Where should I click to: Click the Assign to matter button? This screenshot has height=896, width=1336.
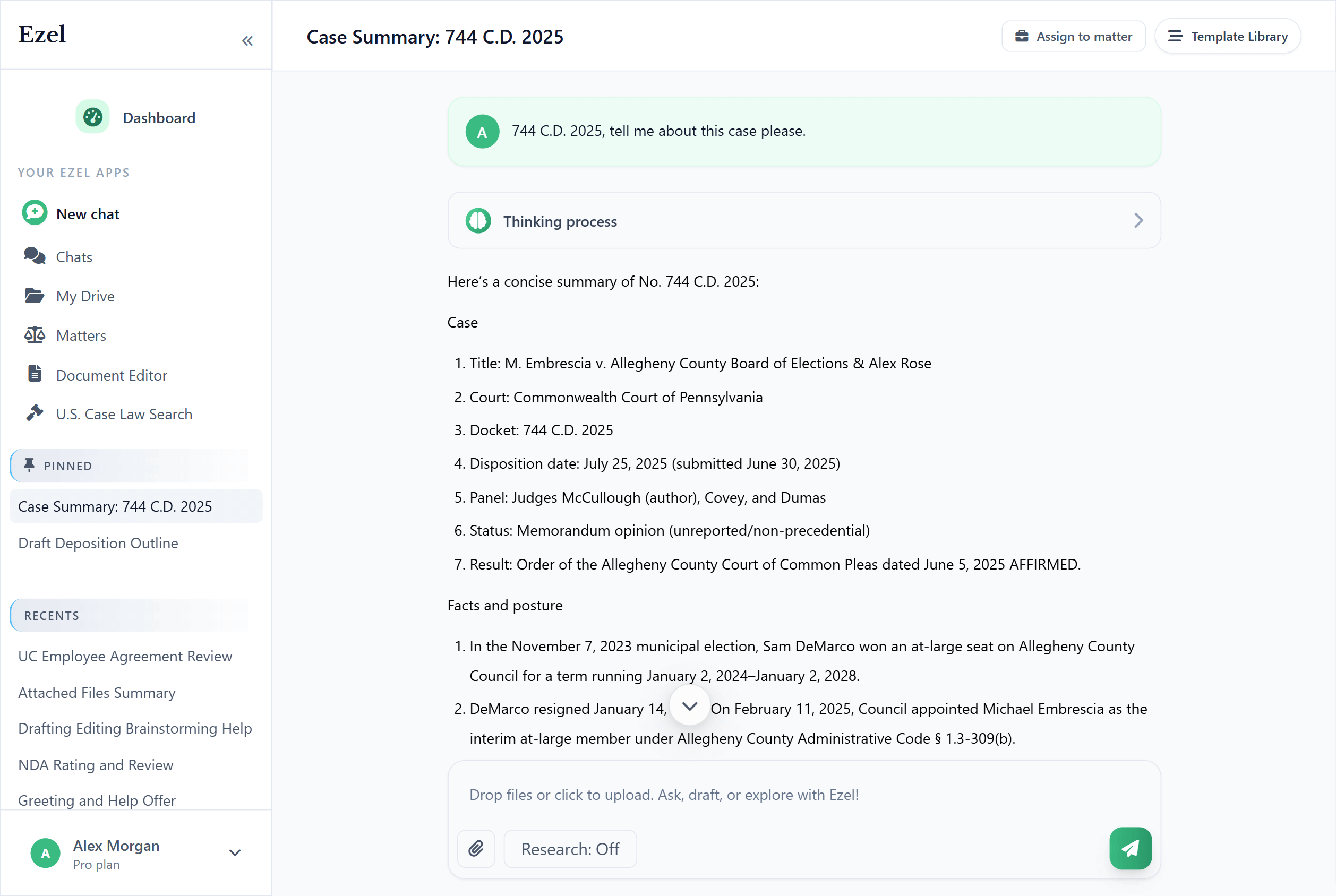click(1073, 36)
